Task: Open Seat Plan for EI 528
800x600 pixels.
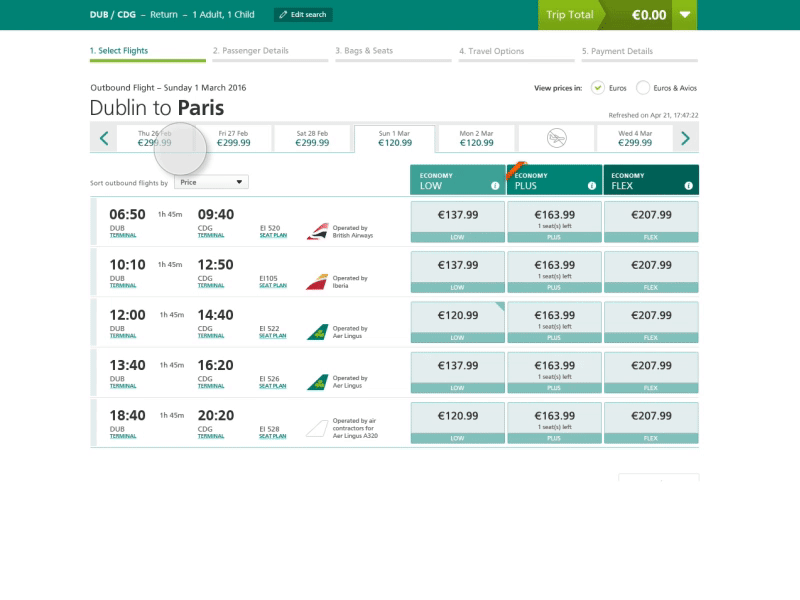Action: click(273, 436)
